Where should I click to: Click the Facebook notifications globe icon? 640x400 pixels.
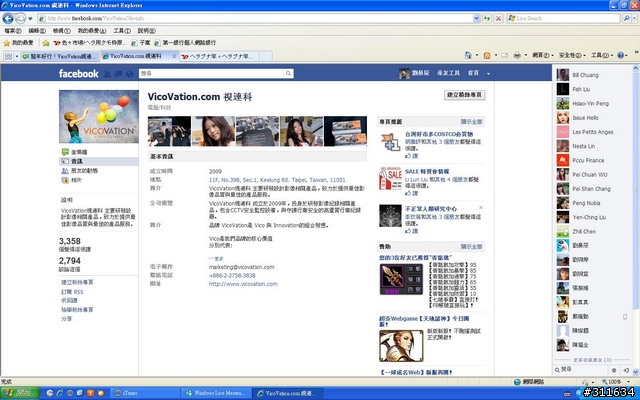pos(130,74)
